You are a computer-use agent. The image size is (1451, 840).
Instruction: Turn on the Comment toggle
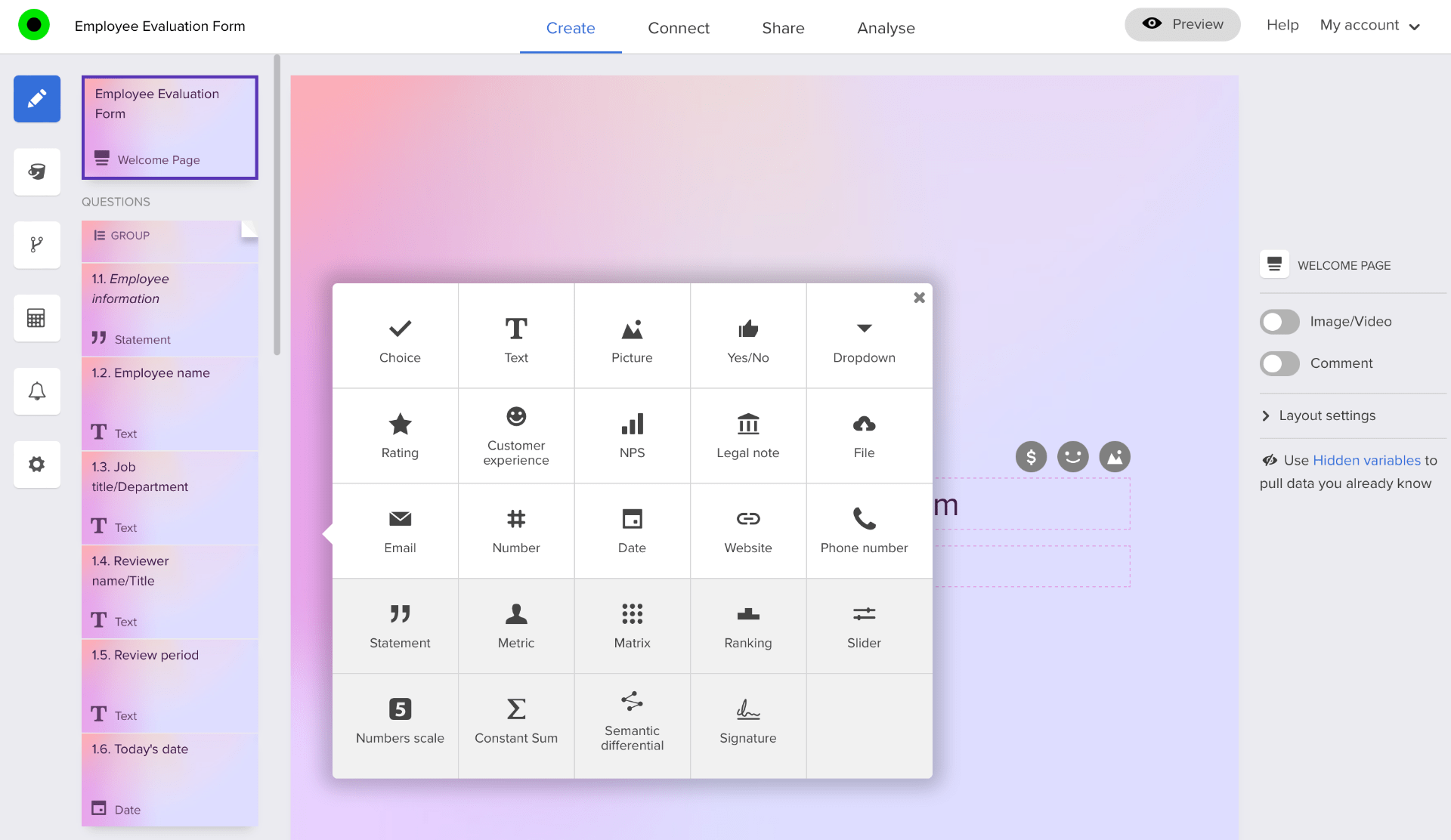point(1279,363)
